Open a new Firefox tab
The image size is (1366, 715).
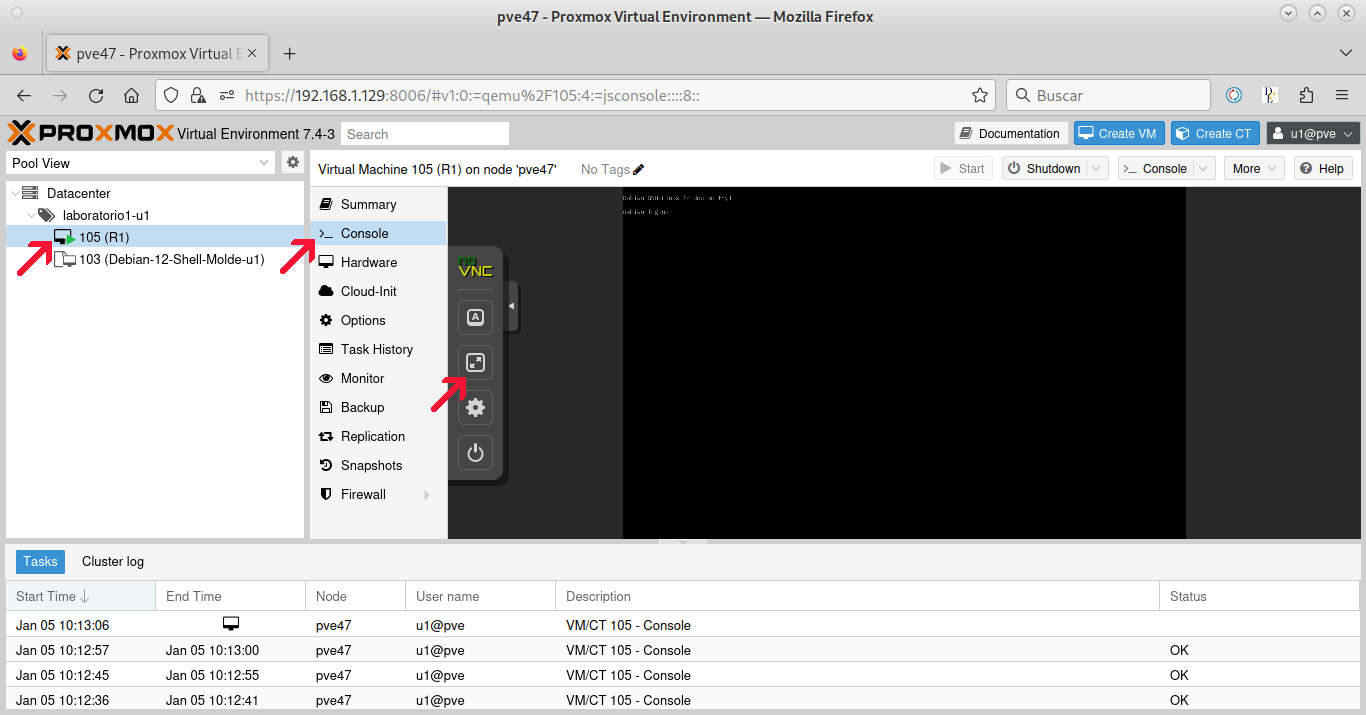pos(289,54)
